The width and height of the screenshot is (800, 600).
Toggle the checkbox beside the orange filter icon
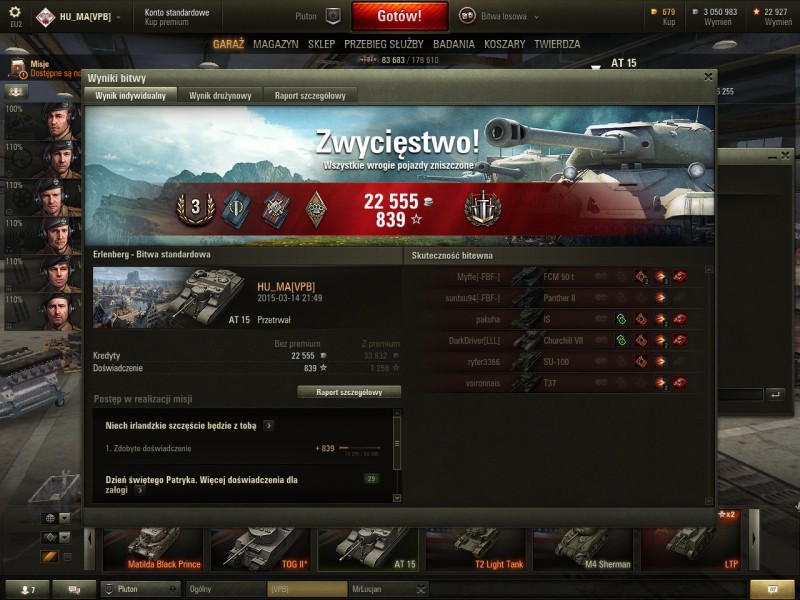click(x=67, y=557)
